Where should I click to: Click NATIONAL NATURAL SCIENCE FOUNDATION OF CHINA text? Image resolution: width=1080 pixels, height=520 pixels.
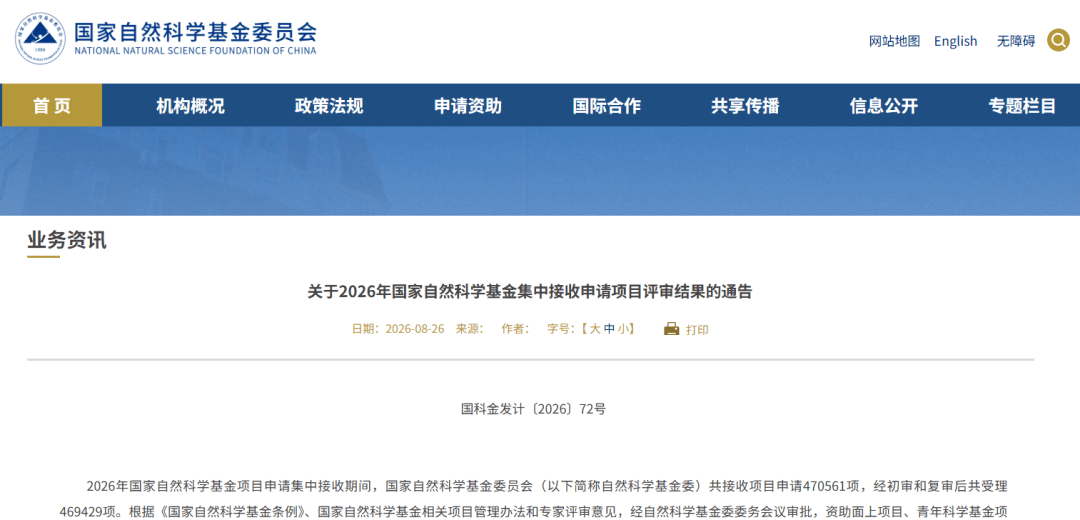(196, 51)
